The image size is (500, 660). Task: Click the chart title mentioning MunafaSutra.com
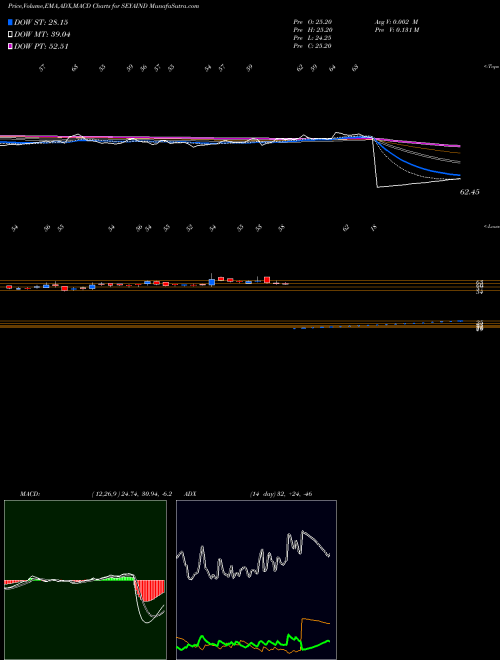[x=104, y=6]
